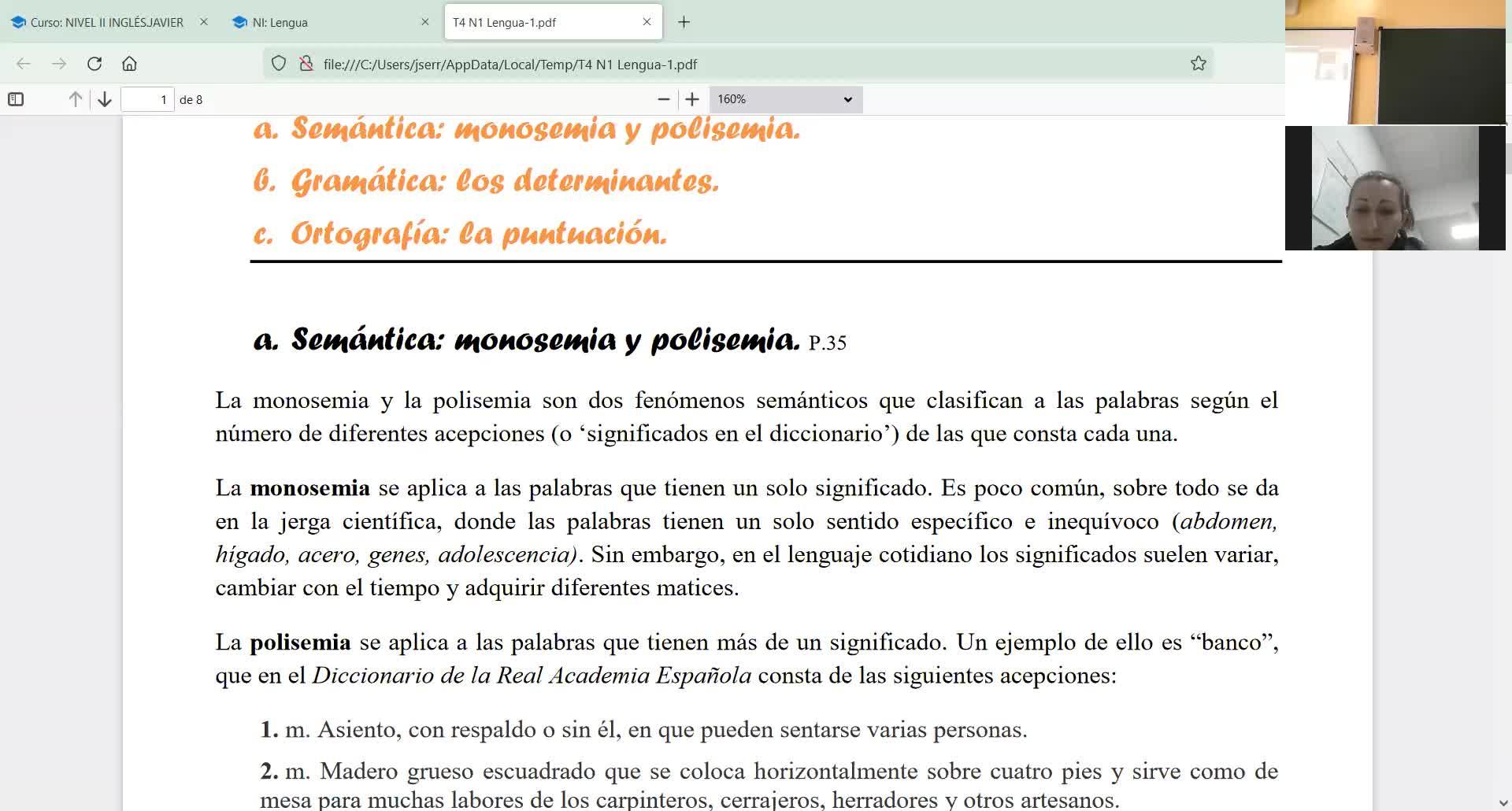Click definition '2. m. Madero grueso escuadrado'

click(769, 785)
